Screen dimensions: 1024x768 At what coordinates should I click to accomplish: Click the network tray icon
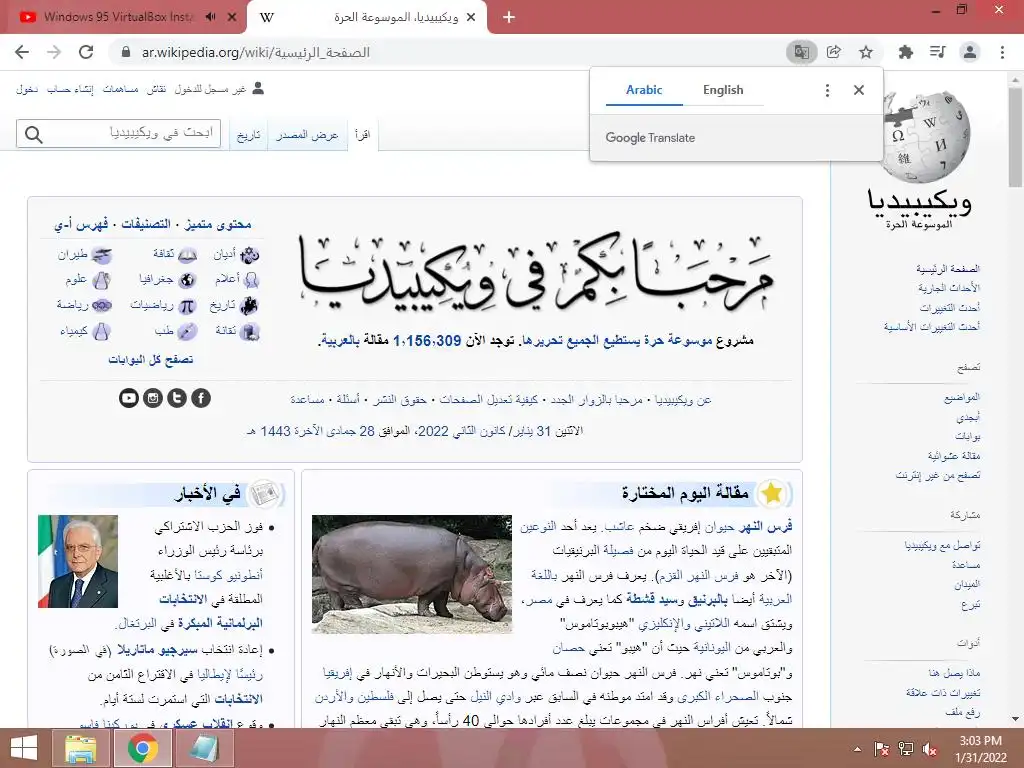click(906, 749)
